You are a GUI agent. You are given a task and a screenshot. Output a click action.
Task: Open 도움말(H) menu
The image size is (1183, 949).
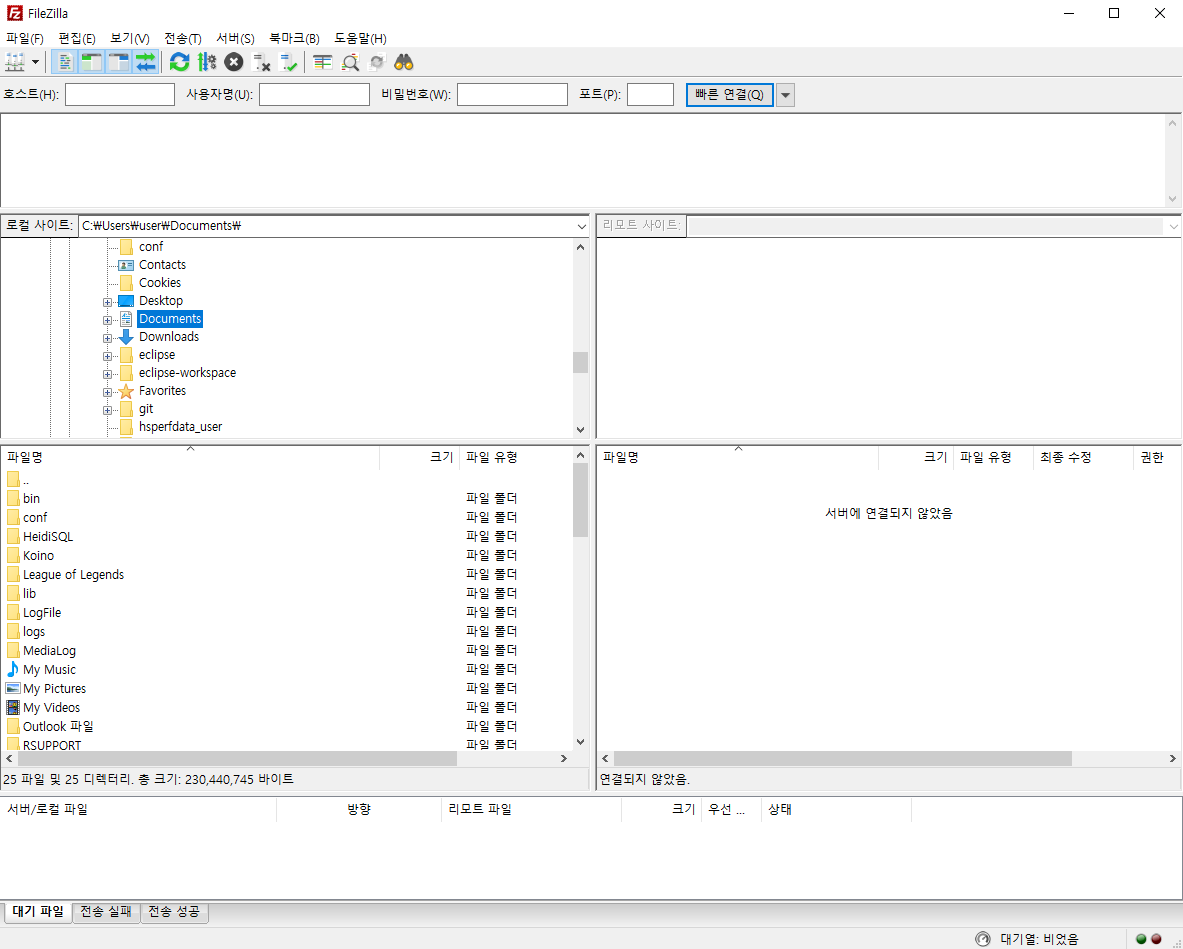361,38
